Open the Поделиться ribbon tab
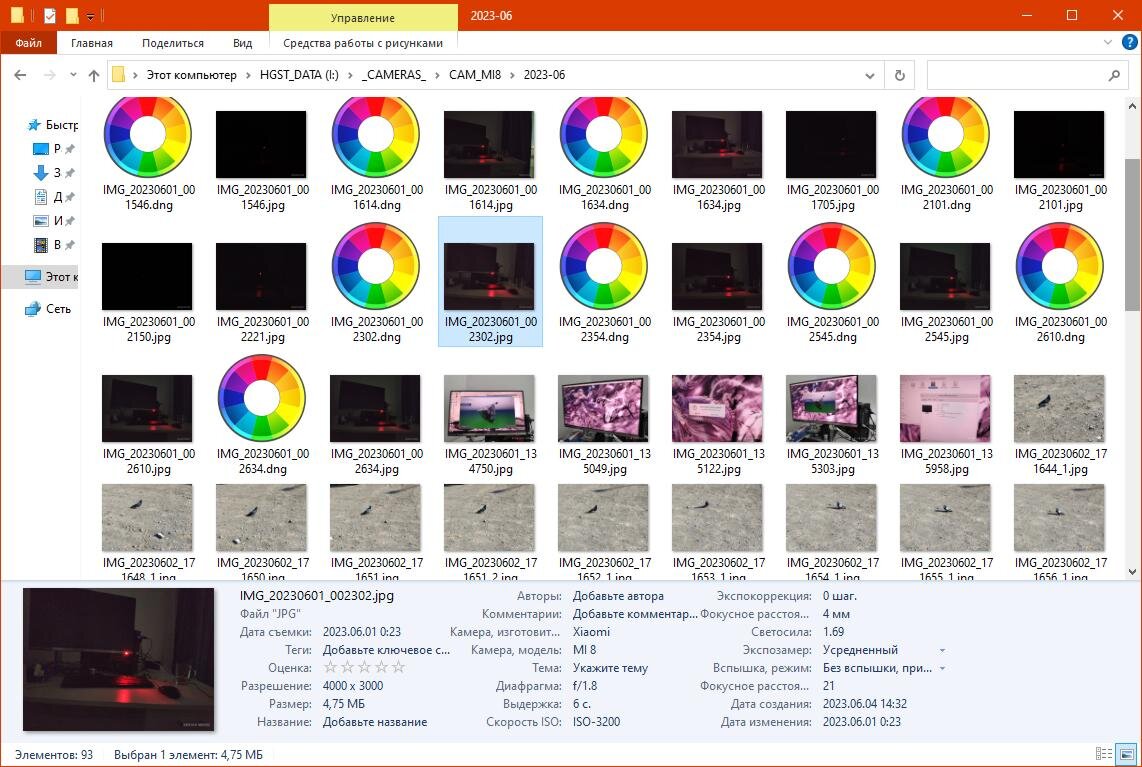1142x767 pixels. pyautogui.click(x=173, y=43)
